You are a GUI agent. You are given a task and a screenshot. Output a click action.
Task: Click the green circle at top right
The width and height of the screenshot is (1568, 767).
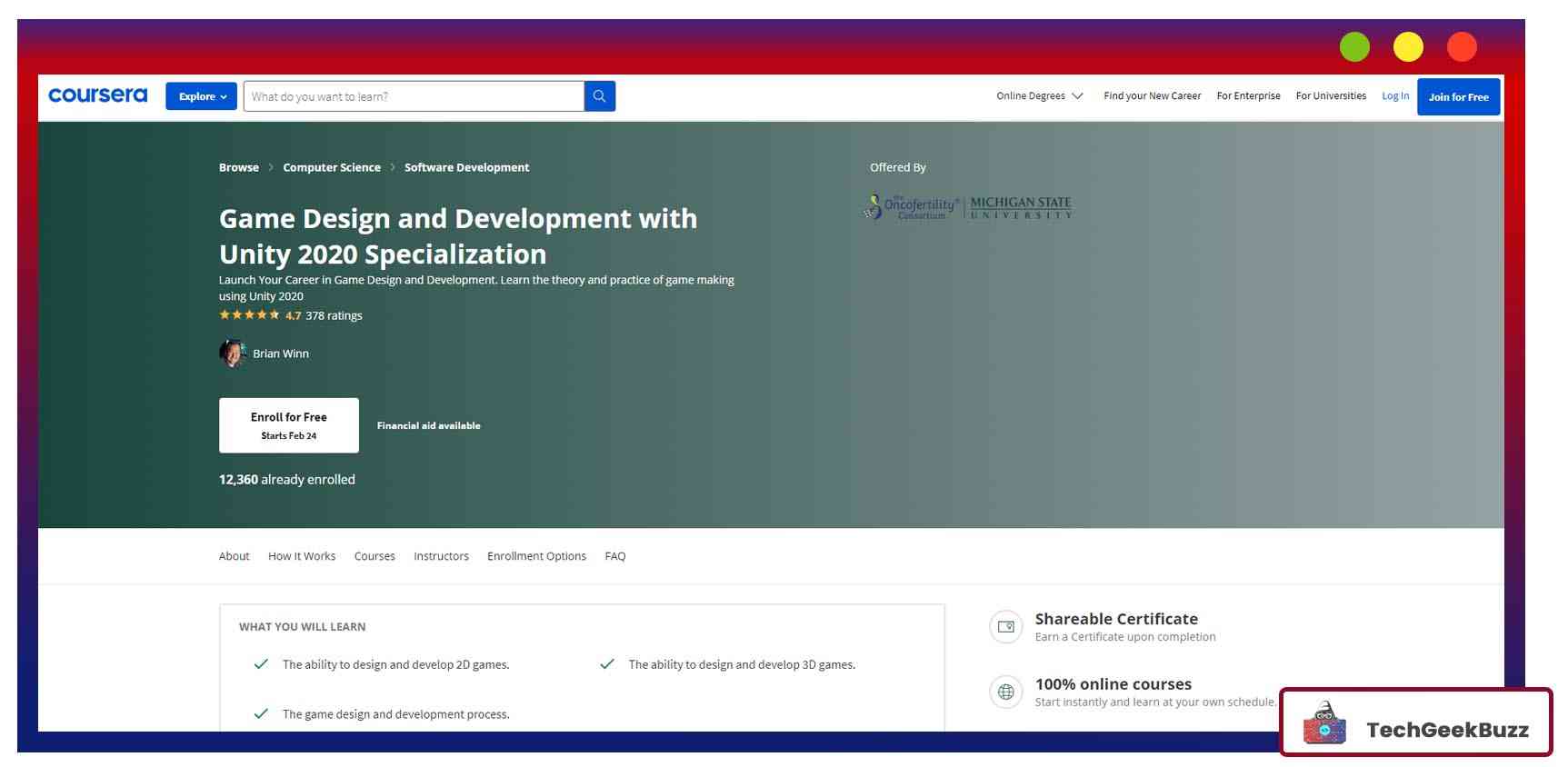point(1354,46)
